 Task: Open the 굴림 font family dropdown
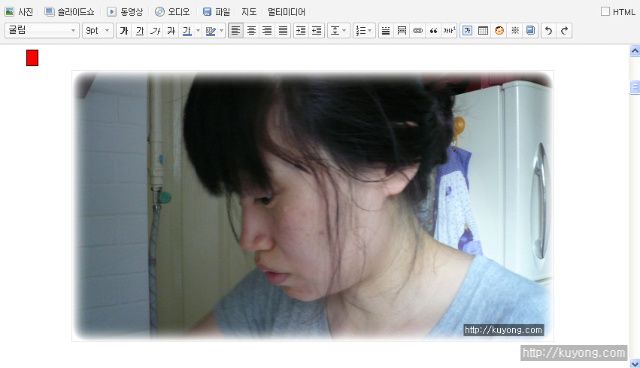(x=42, y=31)
